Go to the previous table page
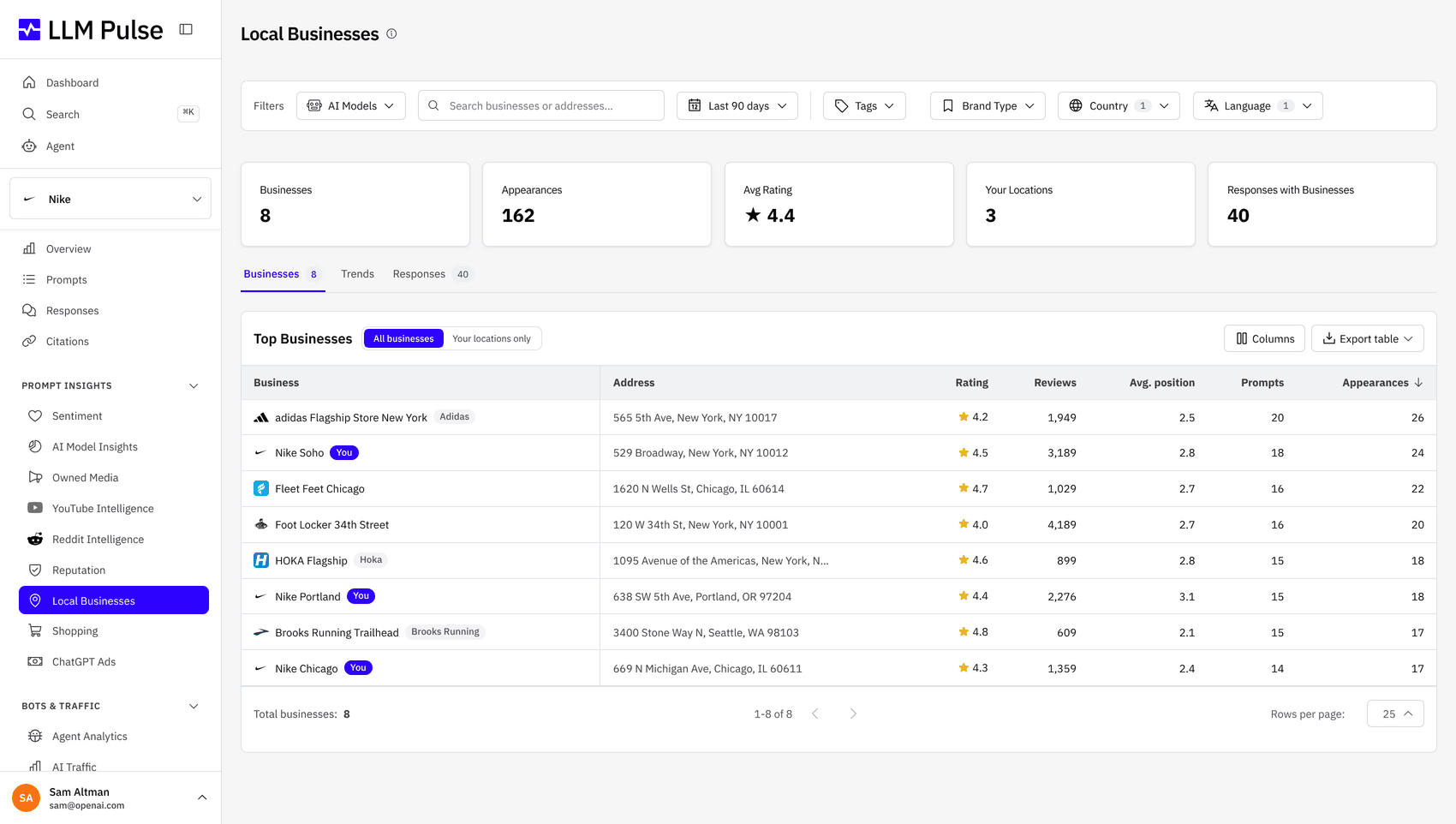The image size is (1456, 824). [x=815, y=714]
